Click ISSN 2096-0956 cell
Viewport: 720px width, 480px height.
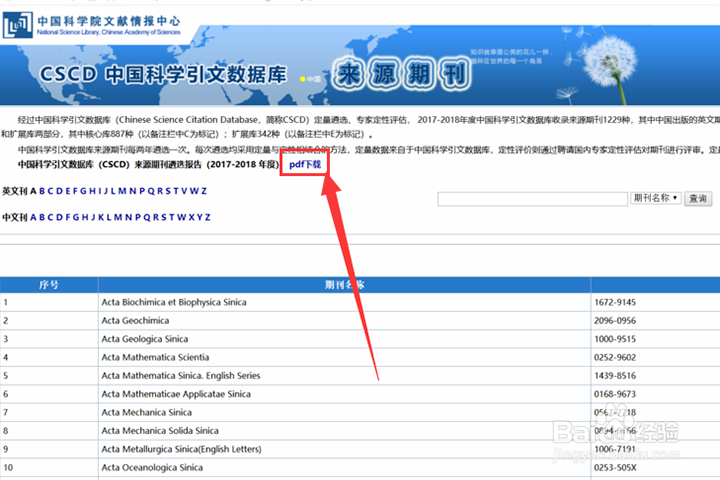[615, 321]
